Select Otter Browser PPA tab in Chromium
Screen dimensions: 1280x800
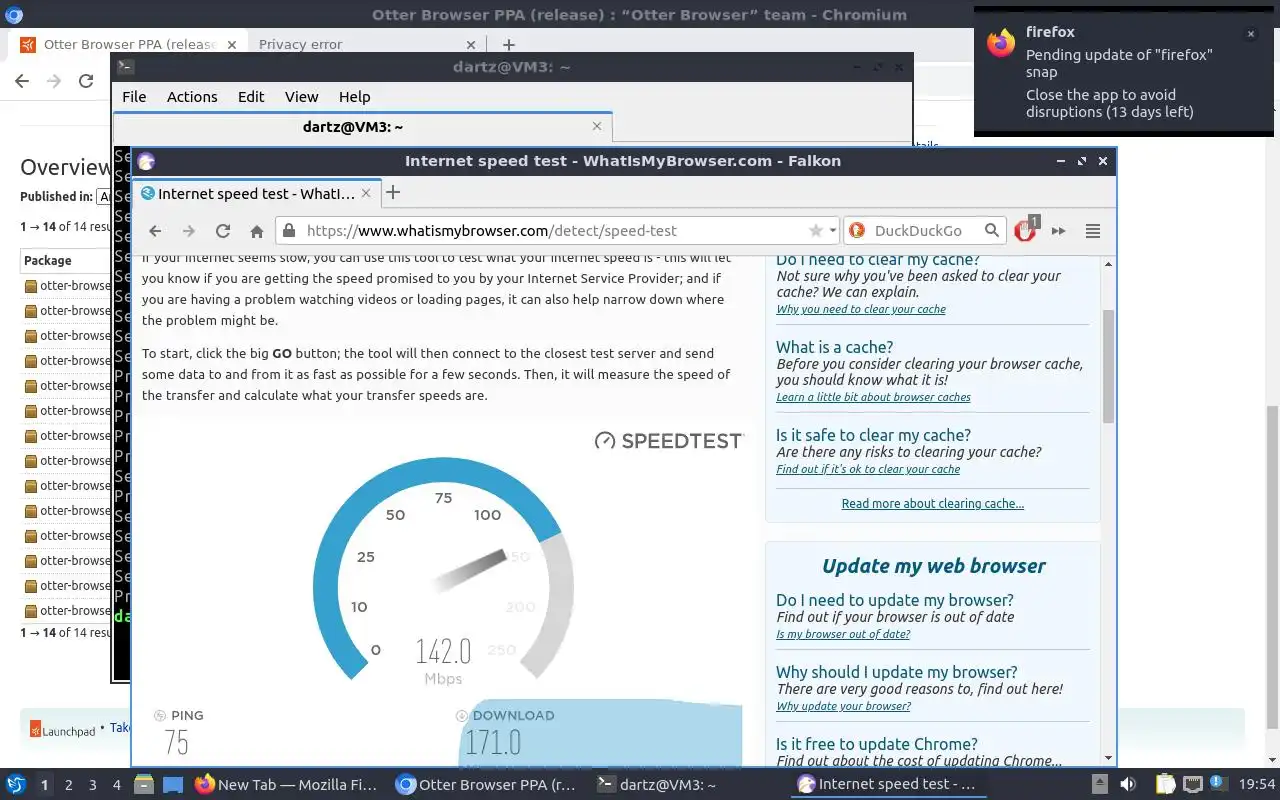coord(127,44)
